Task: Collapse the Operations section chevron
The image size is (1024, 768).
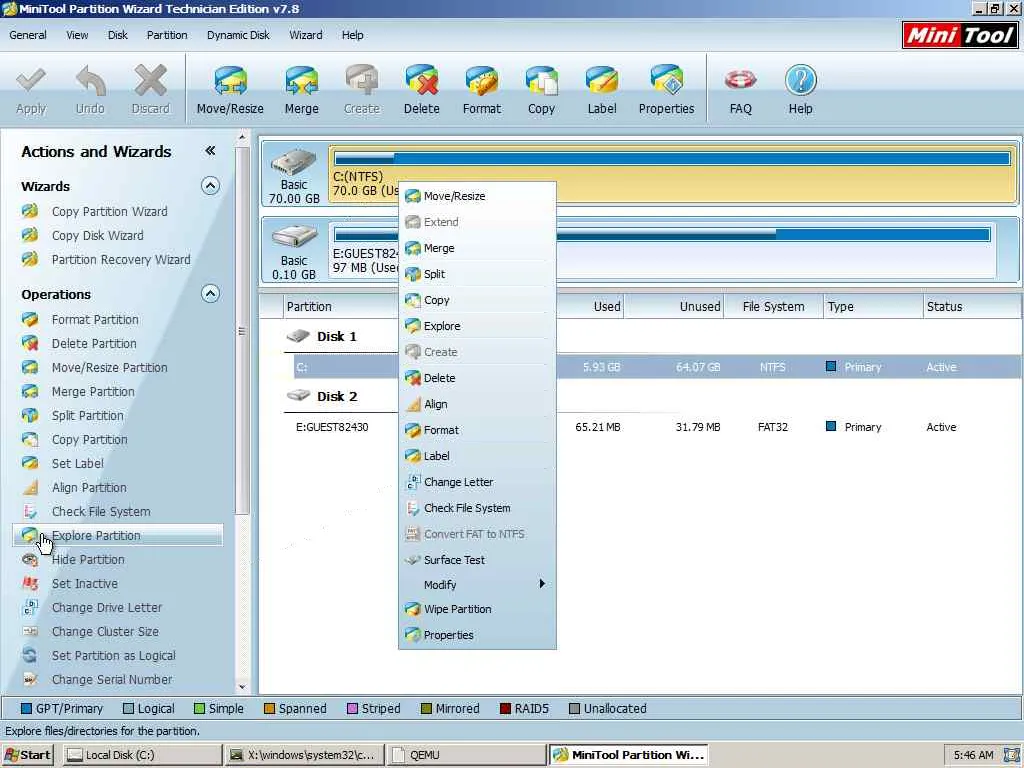Action: point(210,294)
